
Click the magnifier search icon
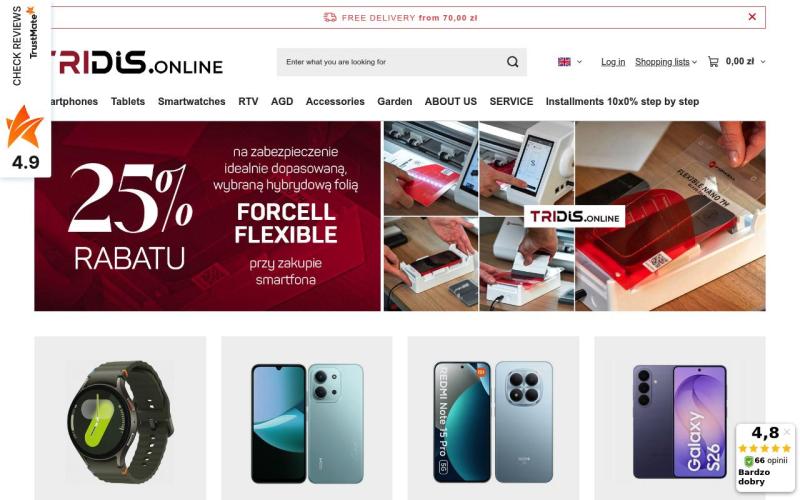coord(512,62)
